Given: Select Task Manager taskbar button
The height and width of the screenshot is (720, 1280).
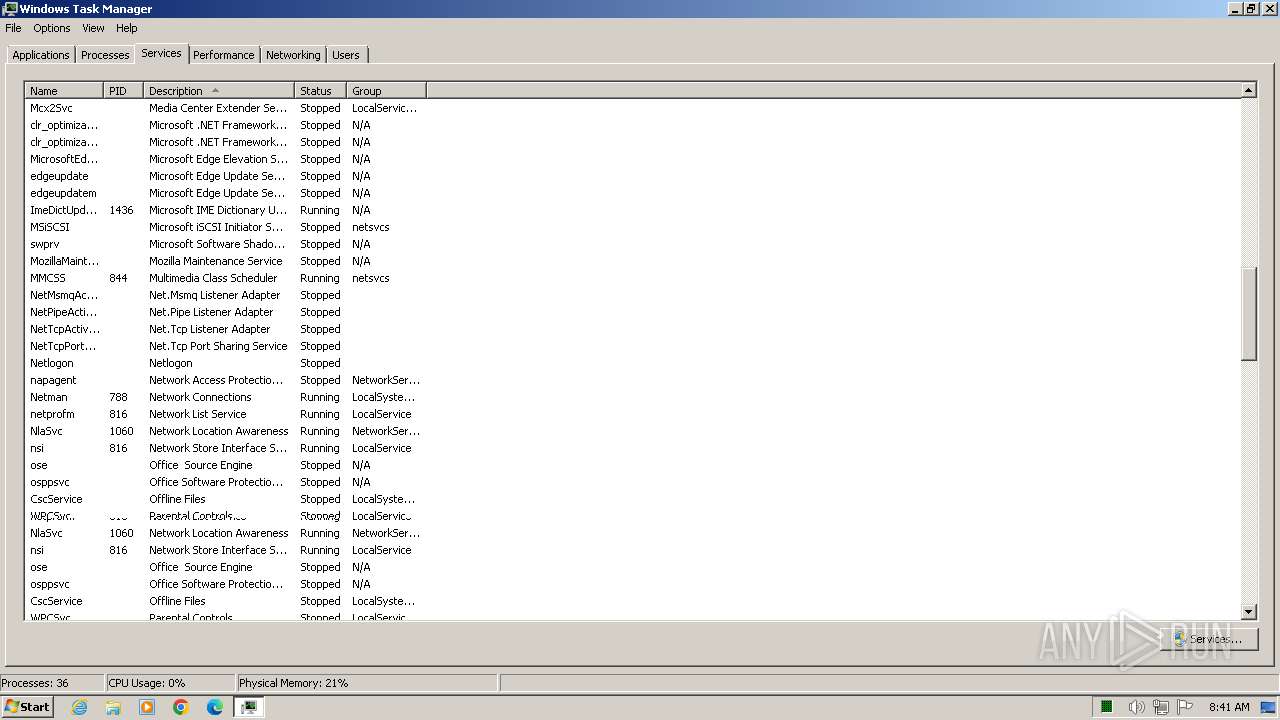Looking at the screenshot, I should 249,707.
